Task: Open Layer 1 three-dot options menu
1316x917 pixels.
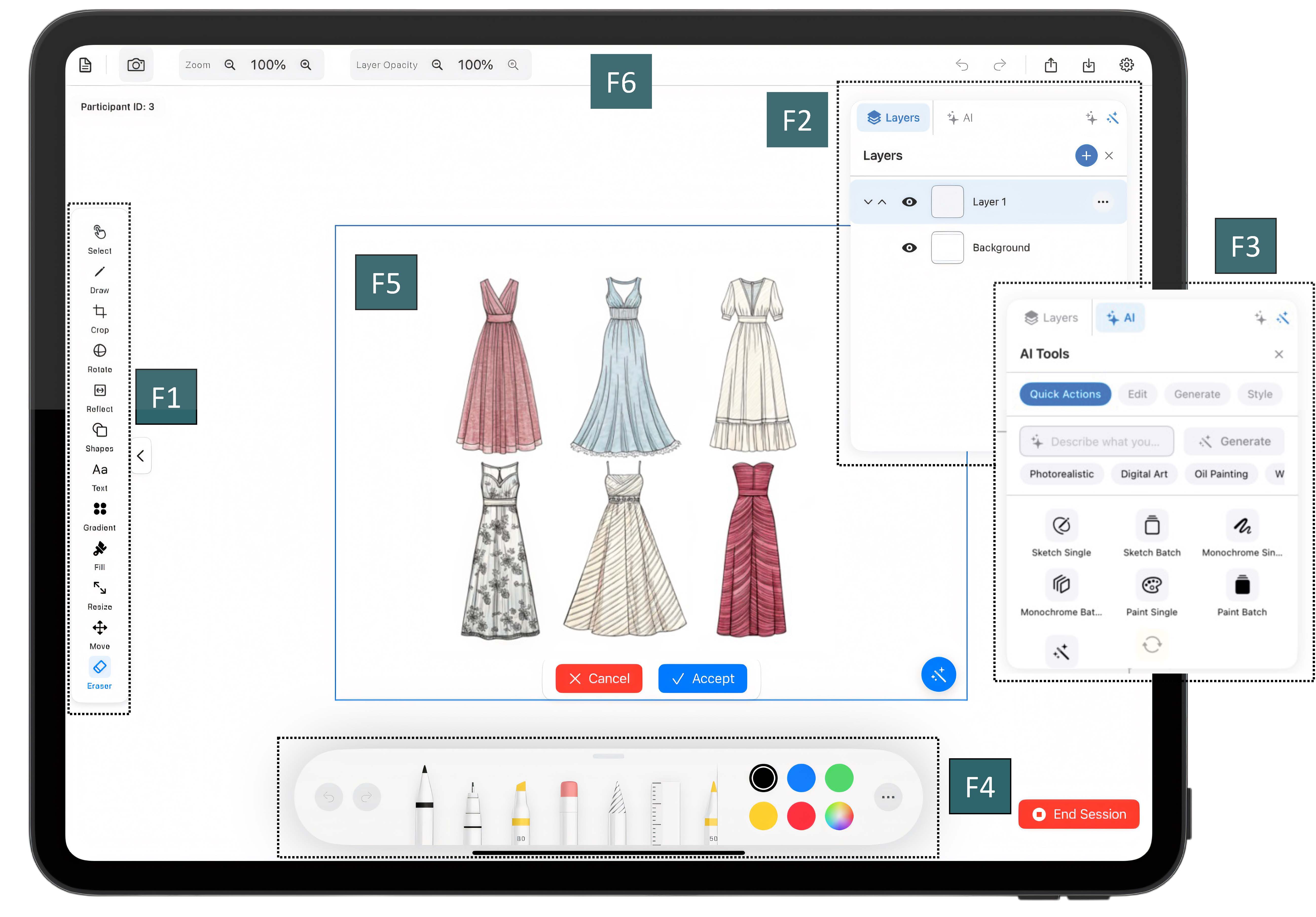Action: click(1102, 202)
